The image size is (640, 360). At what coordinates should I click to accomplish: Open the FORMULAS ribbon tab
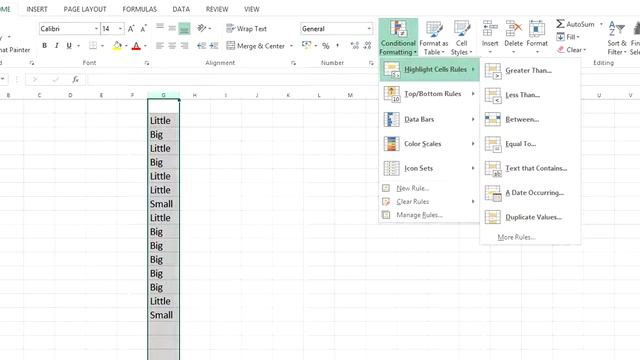140,9
